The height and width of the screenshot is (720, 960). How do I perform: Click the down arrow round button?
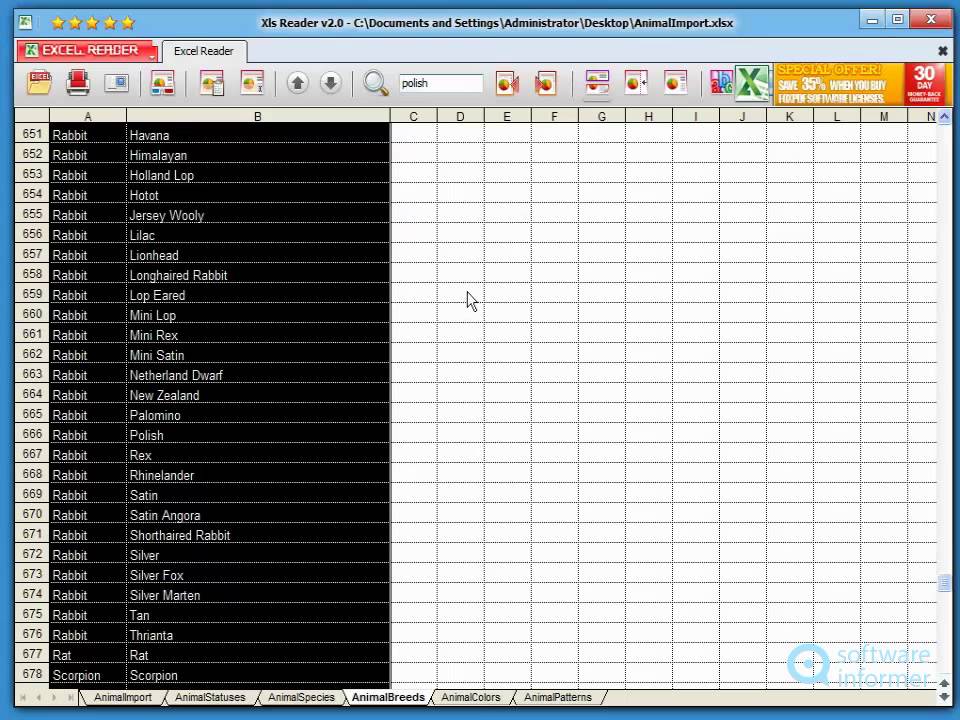tap(331, 83)
